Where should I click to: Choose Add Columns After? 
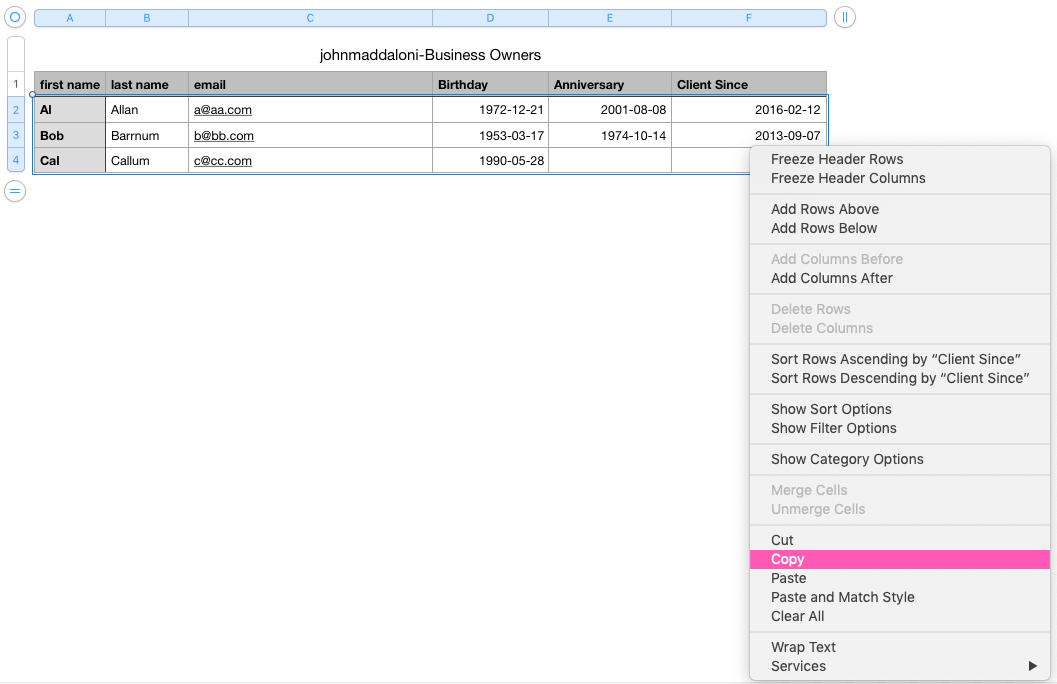(x=900, y=278)
